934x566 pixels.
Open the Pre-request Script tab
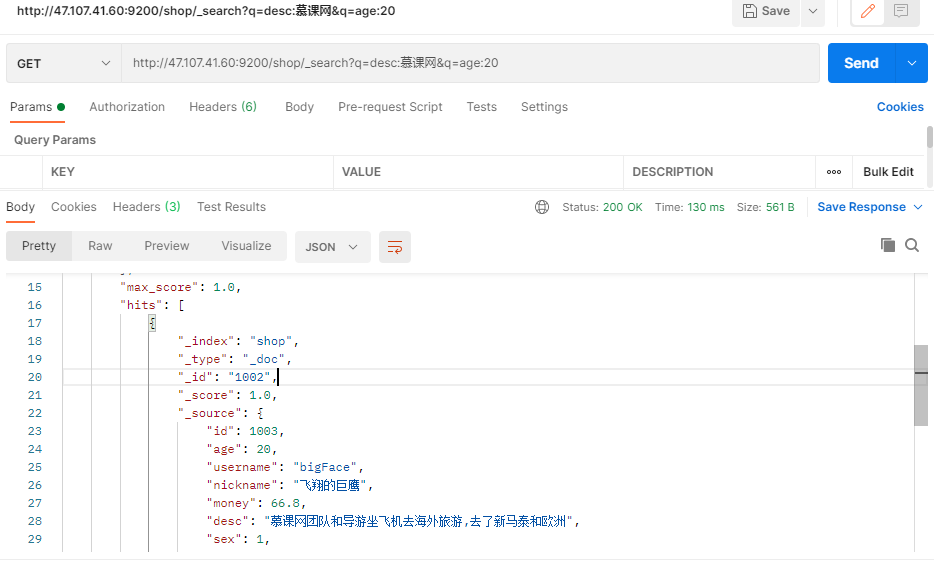(x=390, y=107)
